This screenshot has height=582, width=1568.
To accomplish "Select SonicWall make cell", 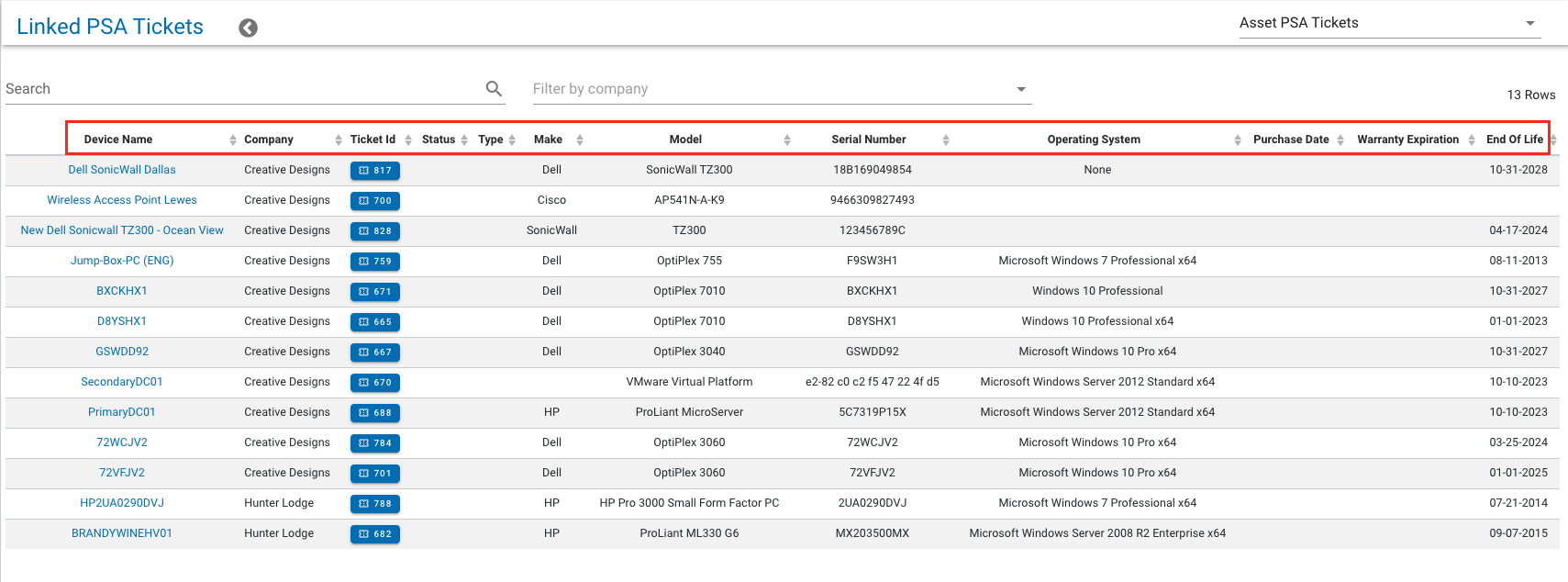I will (551, 230).
